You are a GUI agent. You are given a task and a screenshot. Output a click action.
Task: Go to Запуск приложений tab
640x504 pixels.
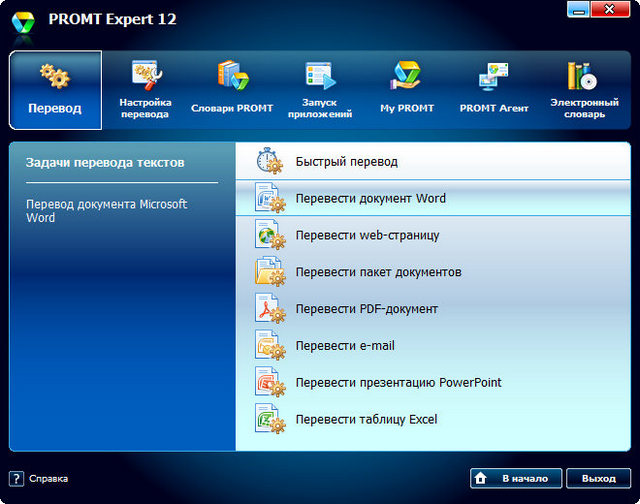pos(320,90)
